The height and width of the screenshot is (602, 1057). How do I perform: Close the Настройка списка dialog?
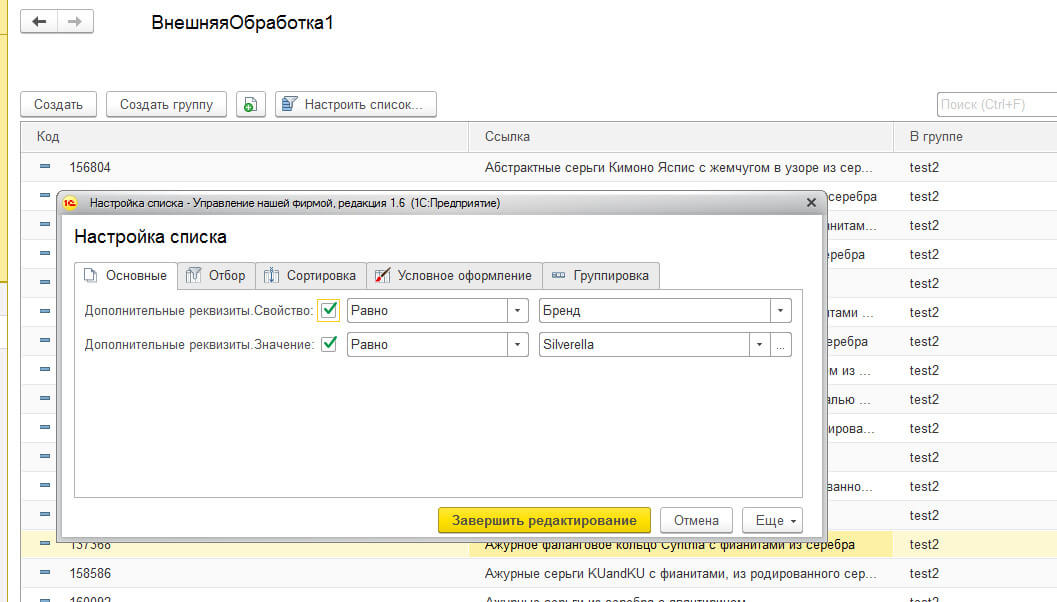[812, 203]
